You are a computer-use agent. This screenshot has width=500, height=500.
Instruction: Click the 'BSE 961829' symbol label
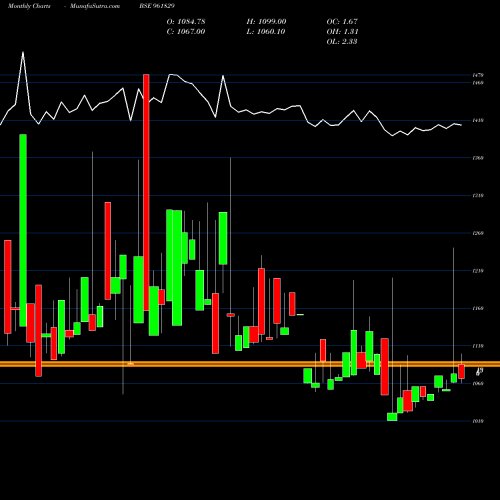[157, 6]
